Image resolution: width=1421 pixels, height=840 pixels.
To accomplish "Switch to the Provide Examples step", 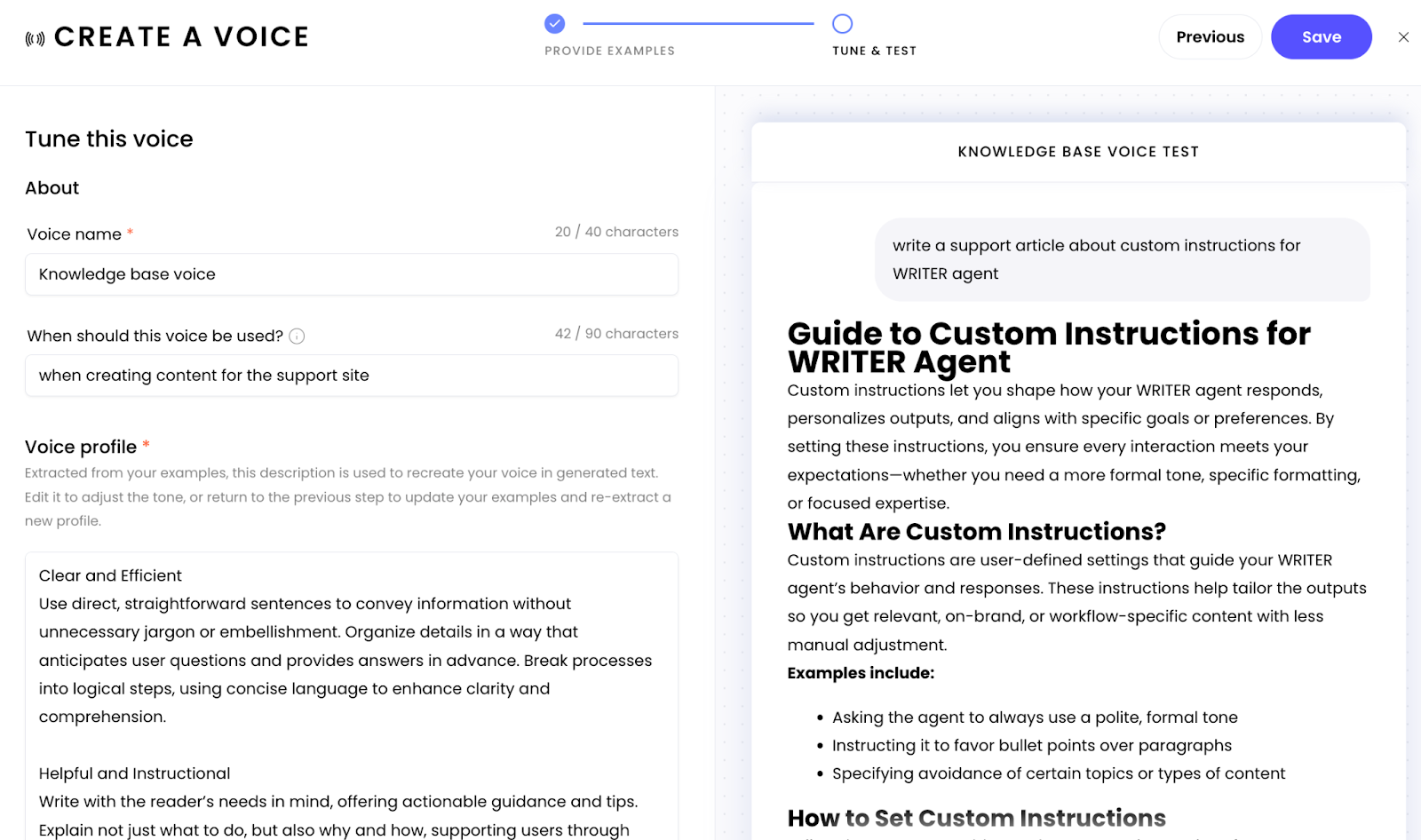I will tap(610, 51).
